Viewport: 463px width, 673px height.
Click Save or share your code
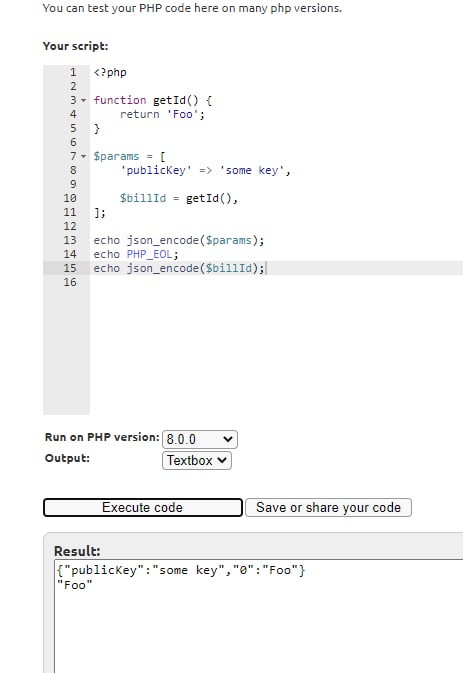tap(328, 507)
